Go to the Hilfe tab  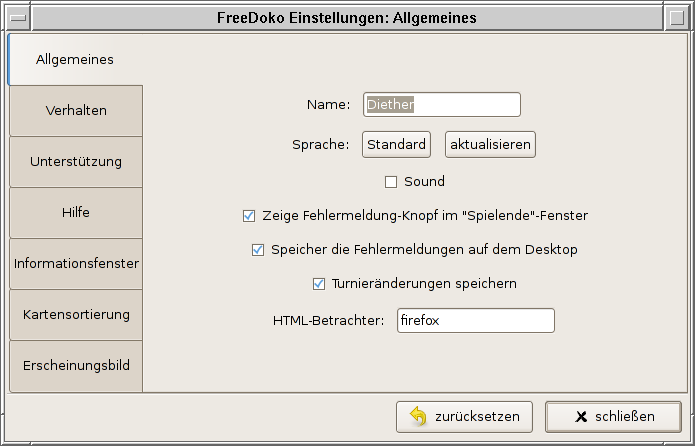point(76,213)
